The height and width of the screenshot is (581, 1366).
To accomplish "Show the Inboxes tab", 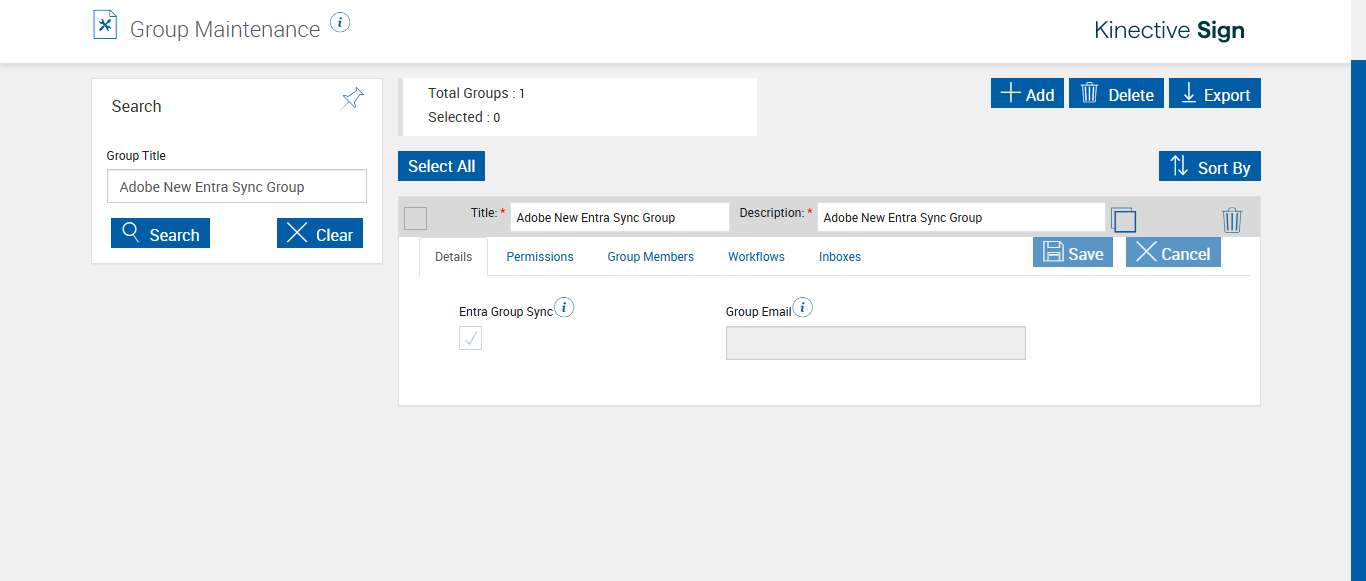I will [840, 257].
